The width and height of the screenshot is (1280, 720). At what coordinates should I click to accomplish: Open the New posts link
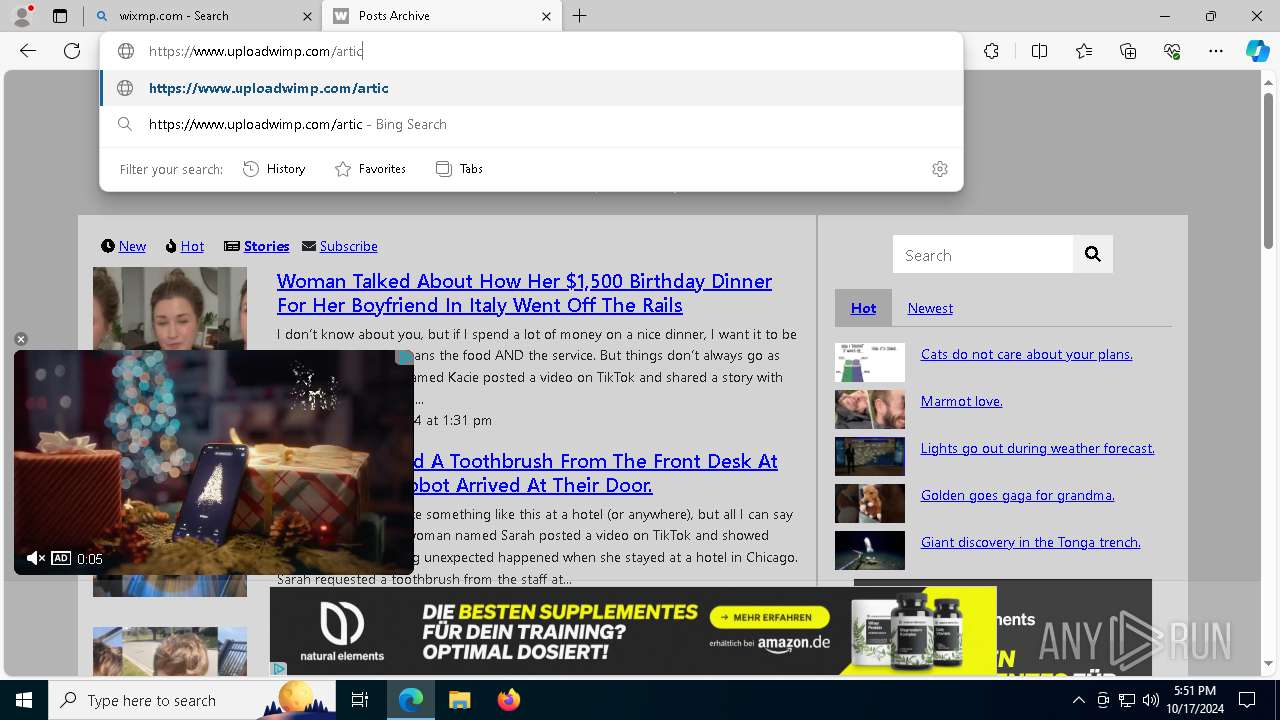pyautogui.click(x=132, y=246)
